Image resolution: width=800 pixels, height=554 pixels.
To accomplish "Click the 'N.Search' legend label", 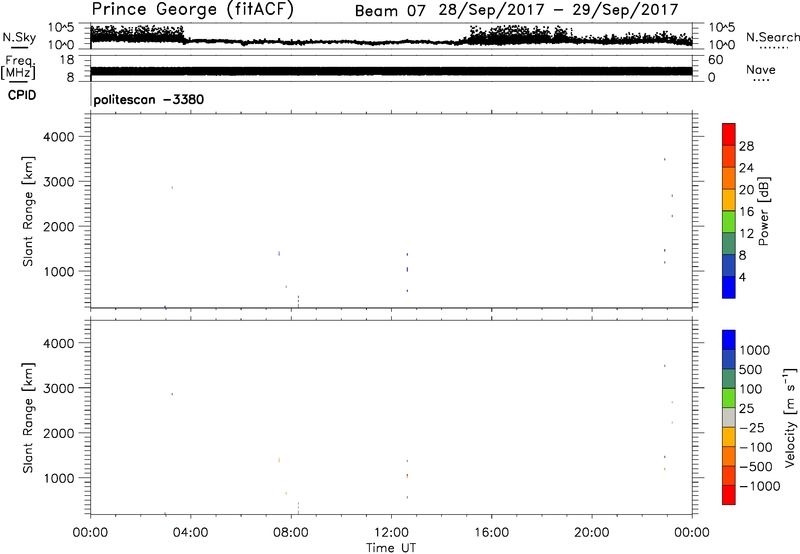I will [772, 37].
